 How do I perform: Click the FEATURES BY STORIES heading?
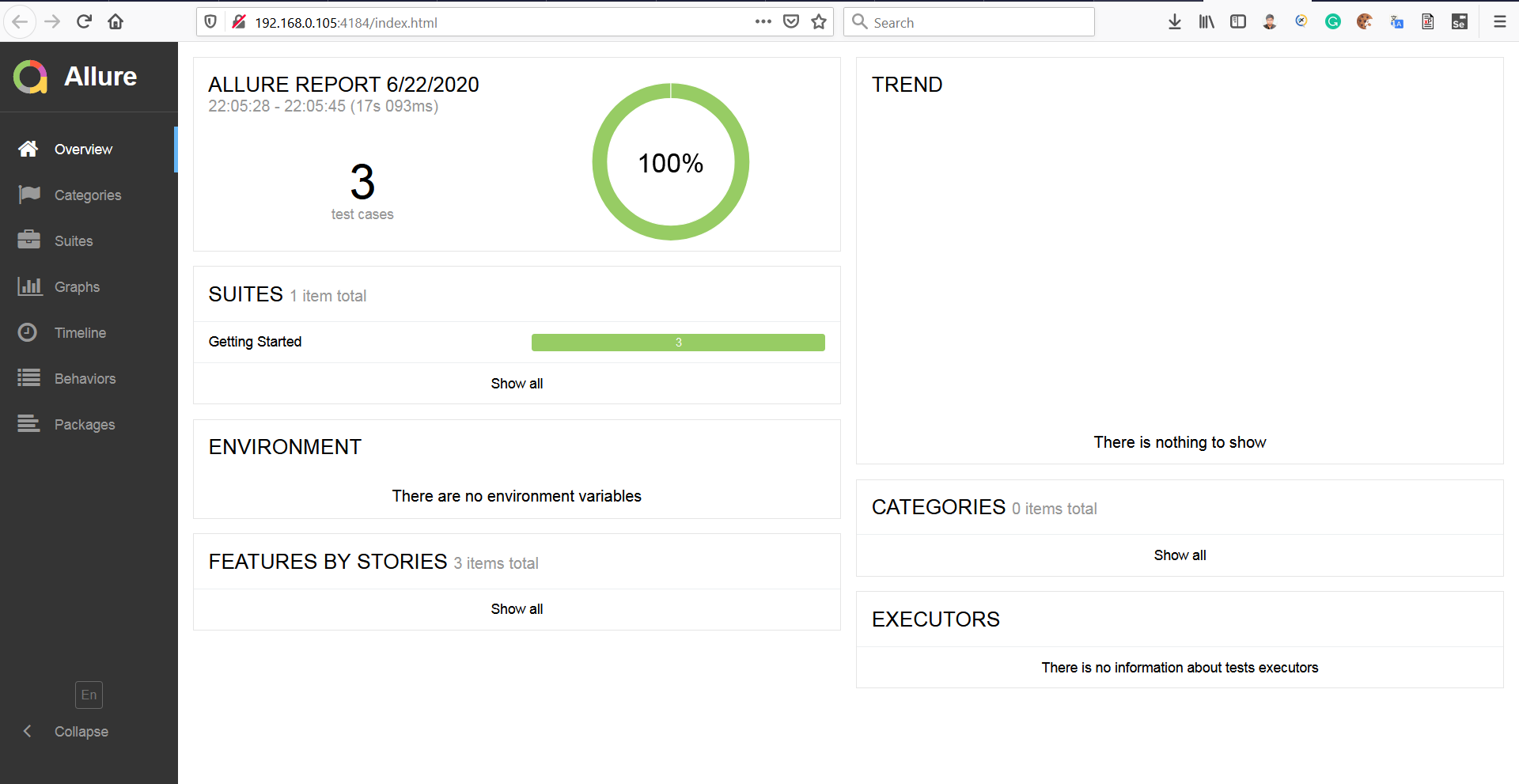pyautogui.click(x=328, y=562)
